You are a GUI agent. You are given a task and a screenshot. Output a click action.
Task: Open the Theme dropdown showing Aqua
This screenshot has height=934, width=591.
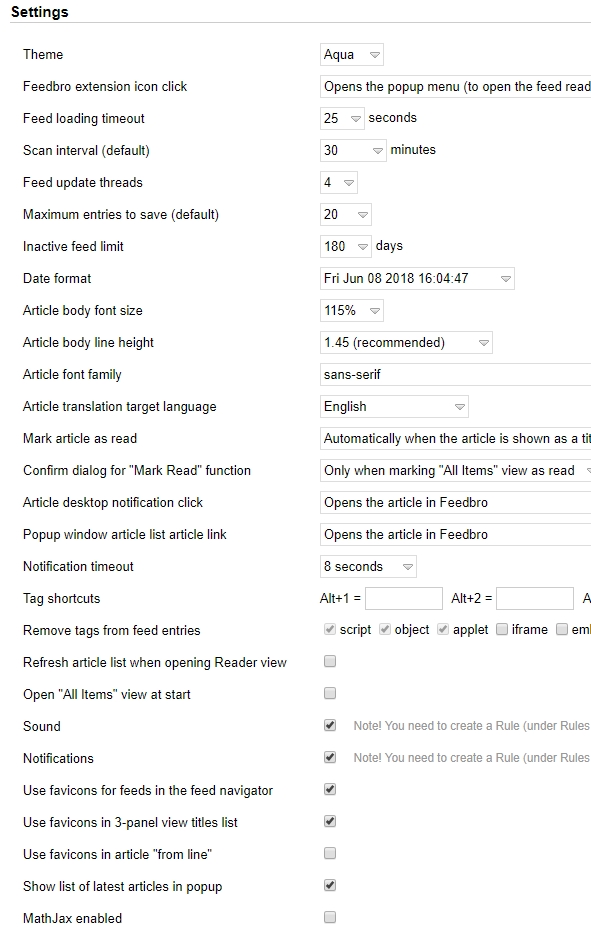tap(352, 55)
